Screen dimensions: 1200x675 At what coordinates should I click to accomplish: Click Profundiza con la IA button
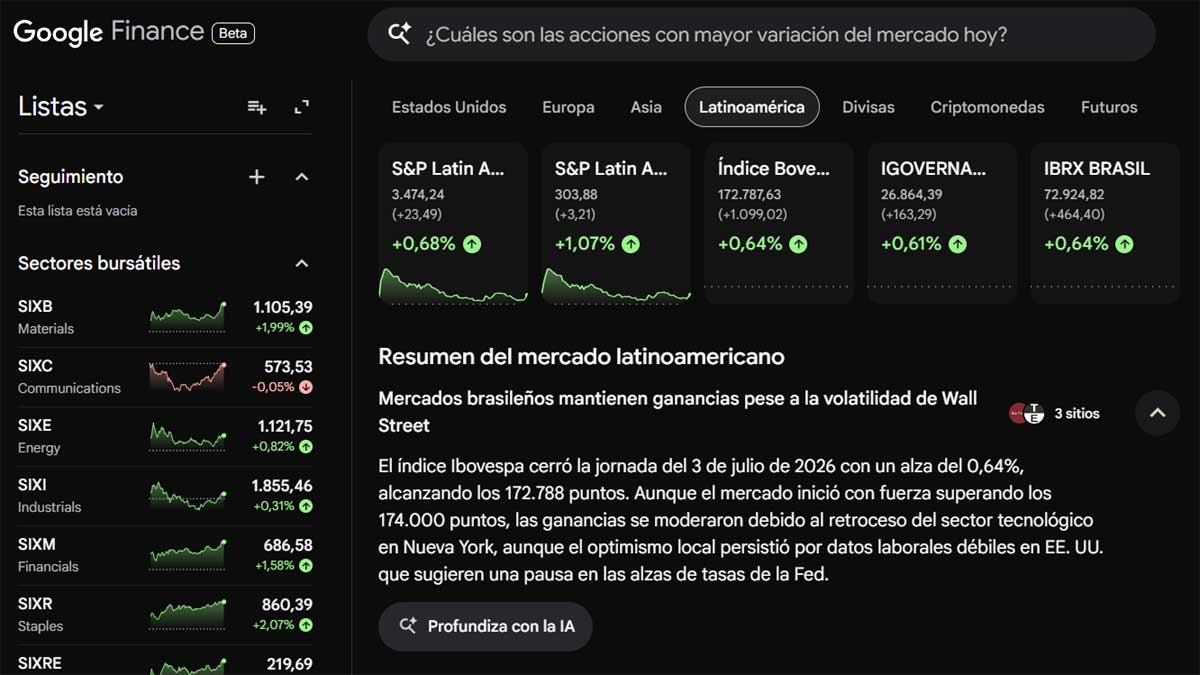[x=485, y=626]
